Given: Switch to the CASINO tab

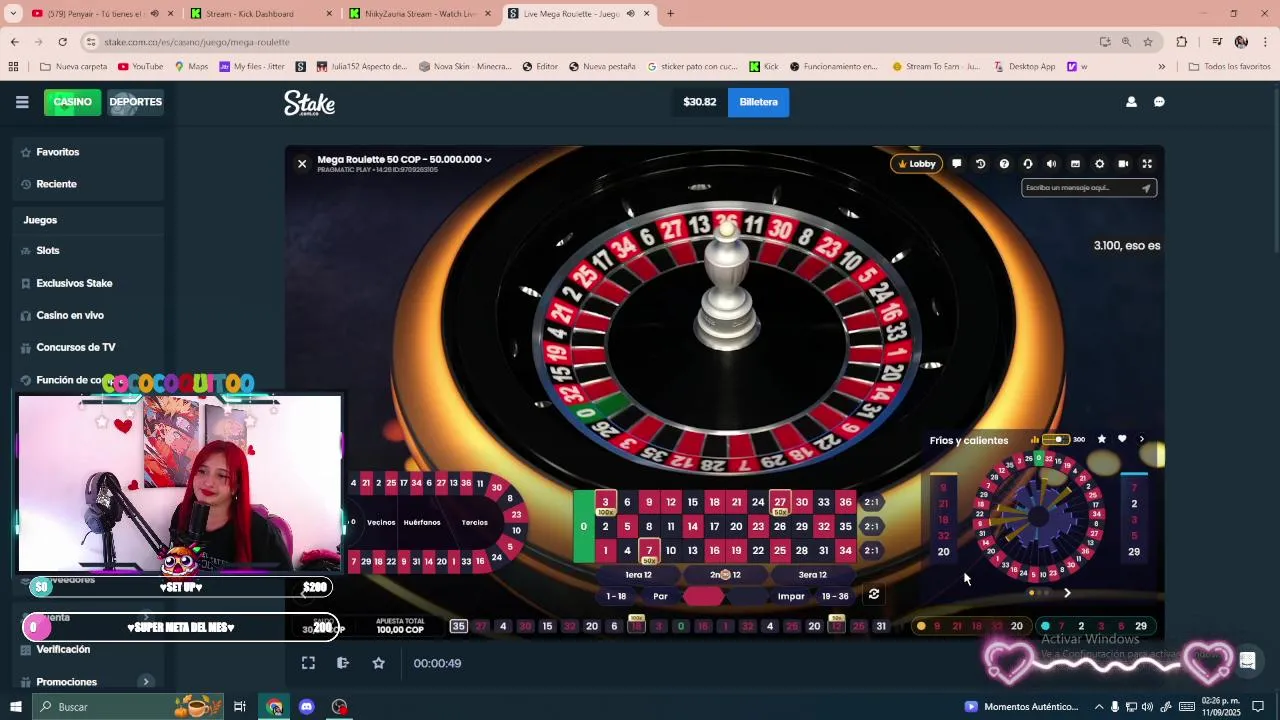Looking at the screenshot, I should click(72, 102).
